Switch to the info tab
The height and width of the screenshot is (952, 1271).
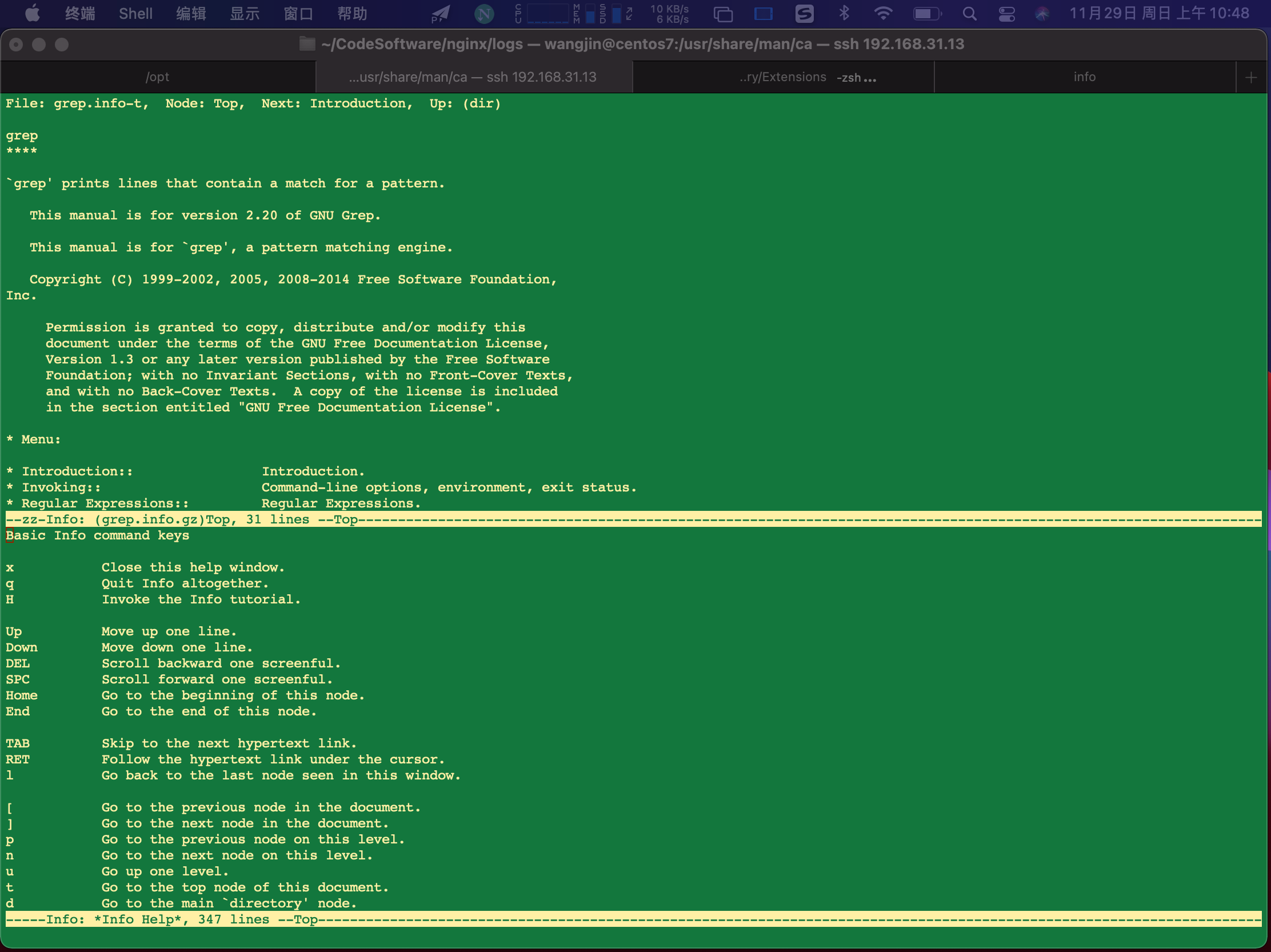point(1084,77)
